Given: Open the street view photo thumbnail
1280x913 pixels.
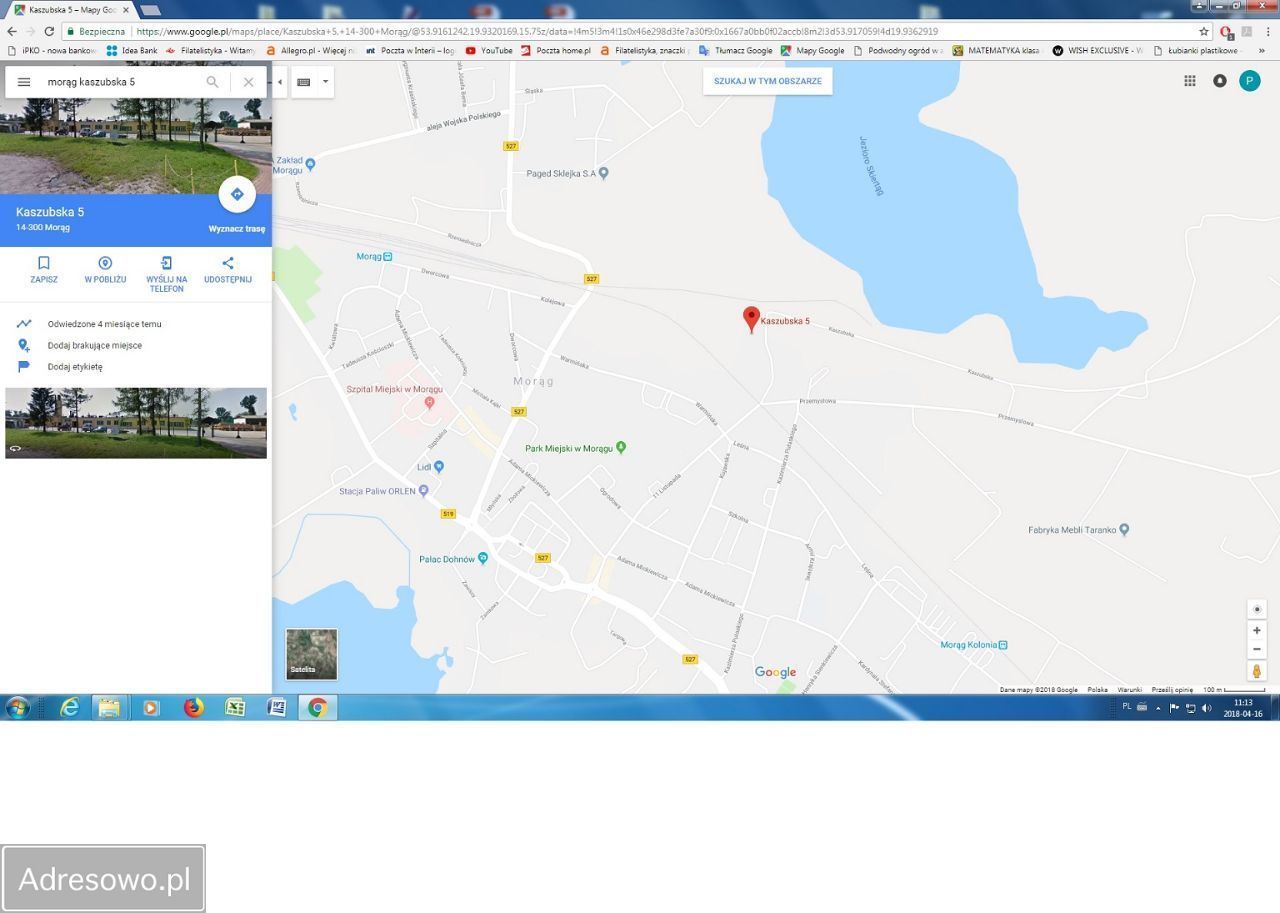Looking at the screenshot, I should [x=136, y=422].
